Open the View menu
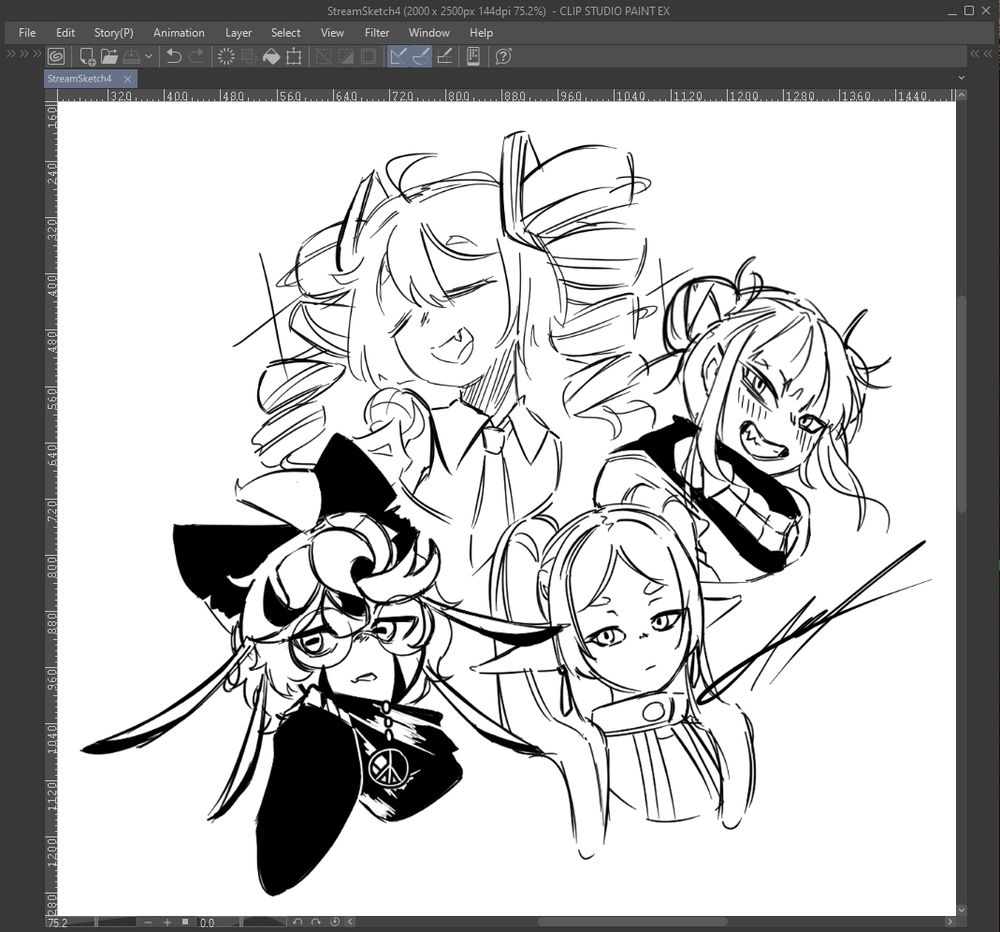1000x932 pixels. tap(332, 33)
